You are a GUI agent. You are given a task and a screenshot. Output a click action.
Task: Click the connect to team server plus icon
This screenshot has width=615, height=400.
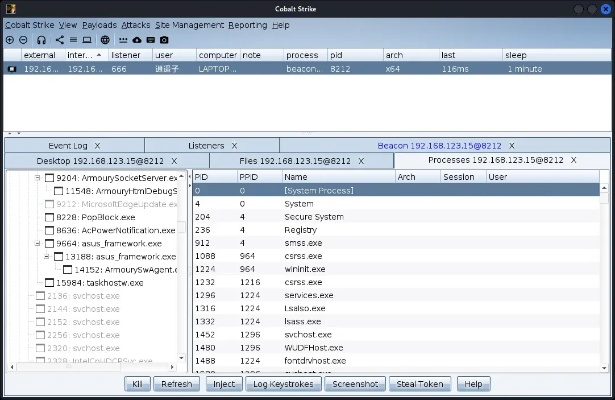pyautogui.click(x=10, y=39)
